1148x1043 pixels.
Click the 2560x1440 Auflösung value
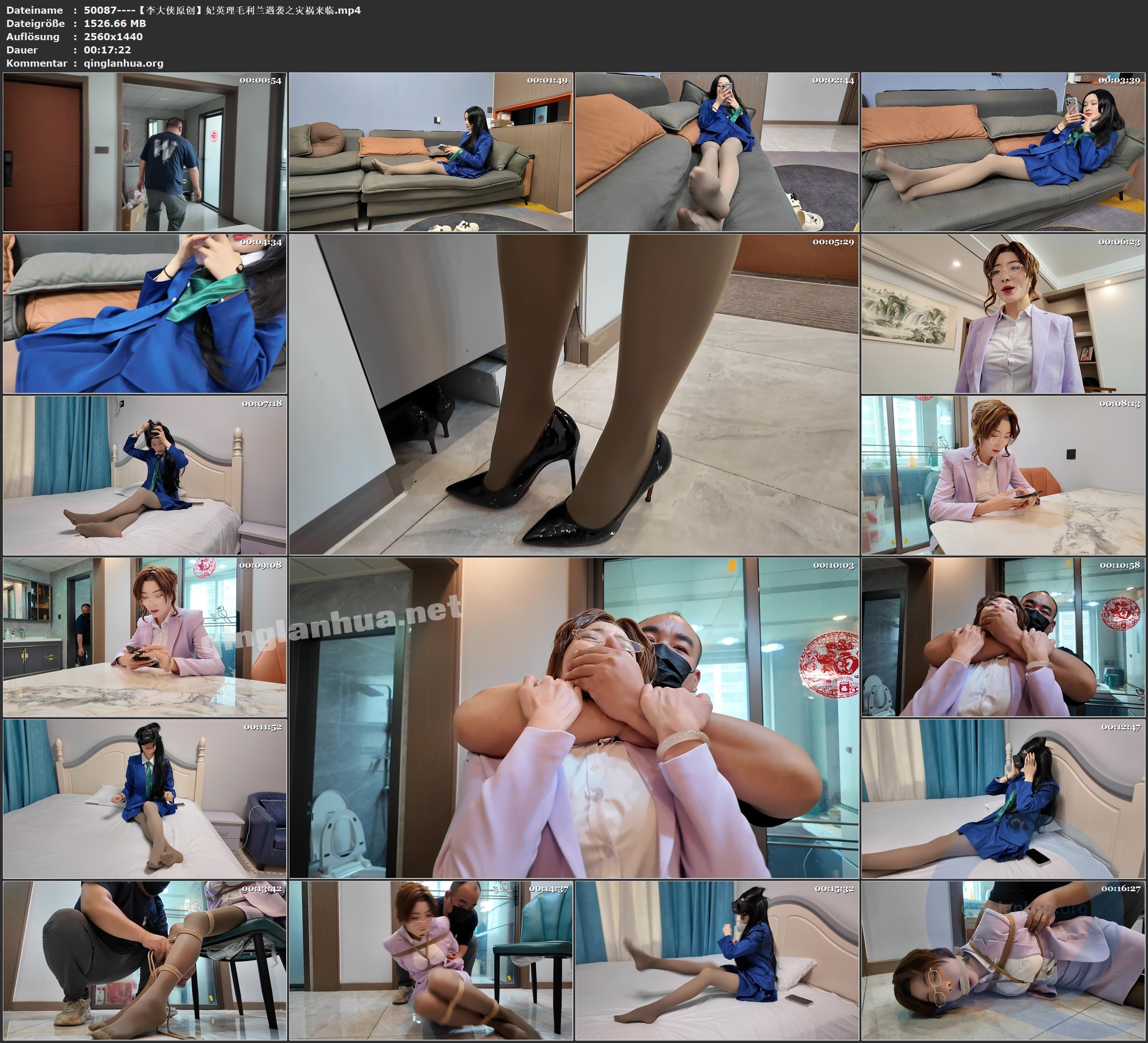(x=114, y=36)
